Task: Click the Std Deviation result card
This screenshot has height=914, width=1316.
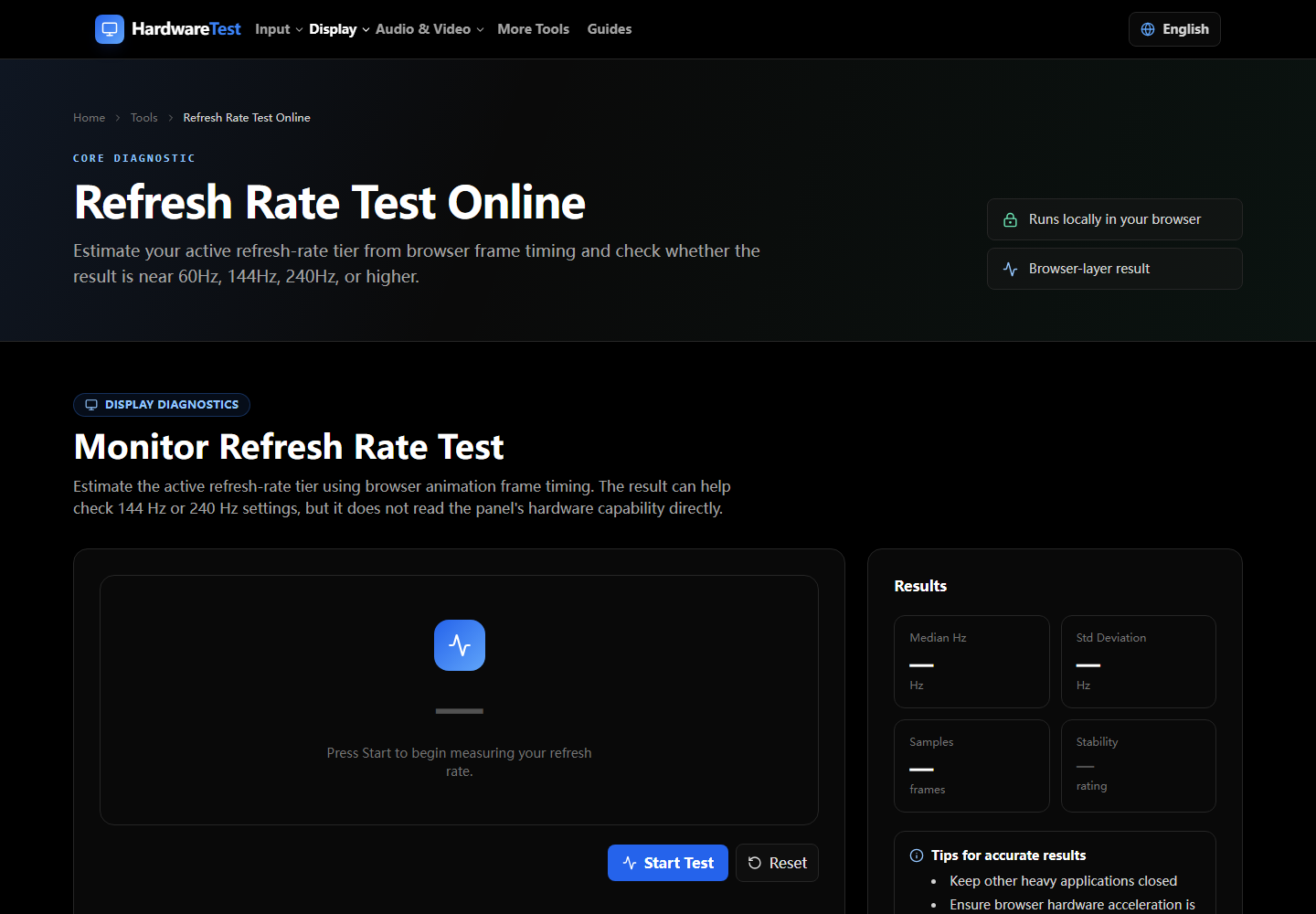Action: 1139,662
